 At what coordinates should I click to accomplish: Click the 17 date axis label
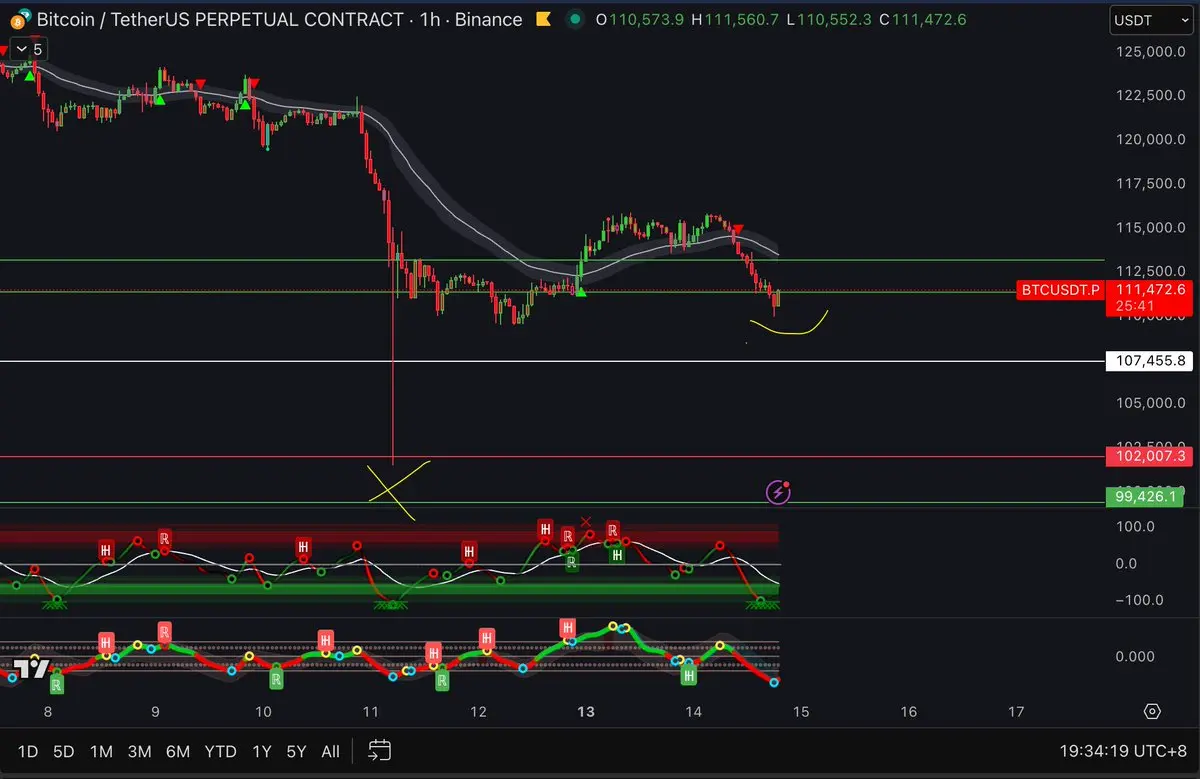point(1016,712)
